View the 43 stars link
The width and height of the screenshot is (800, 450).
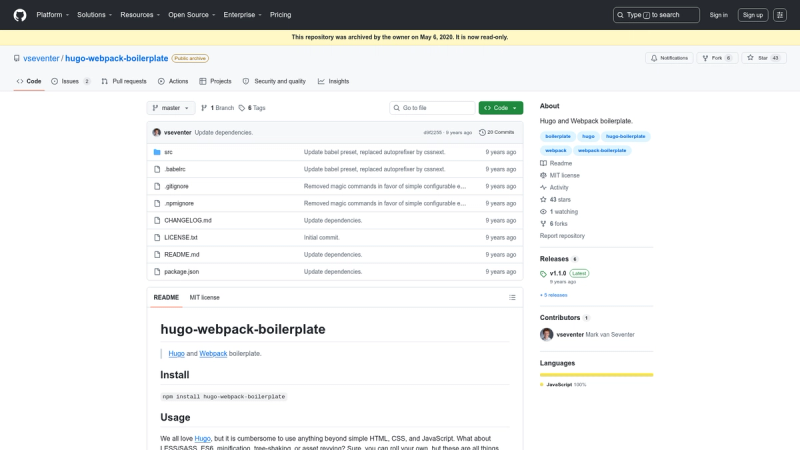[x=555, y=199]
